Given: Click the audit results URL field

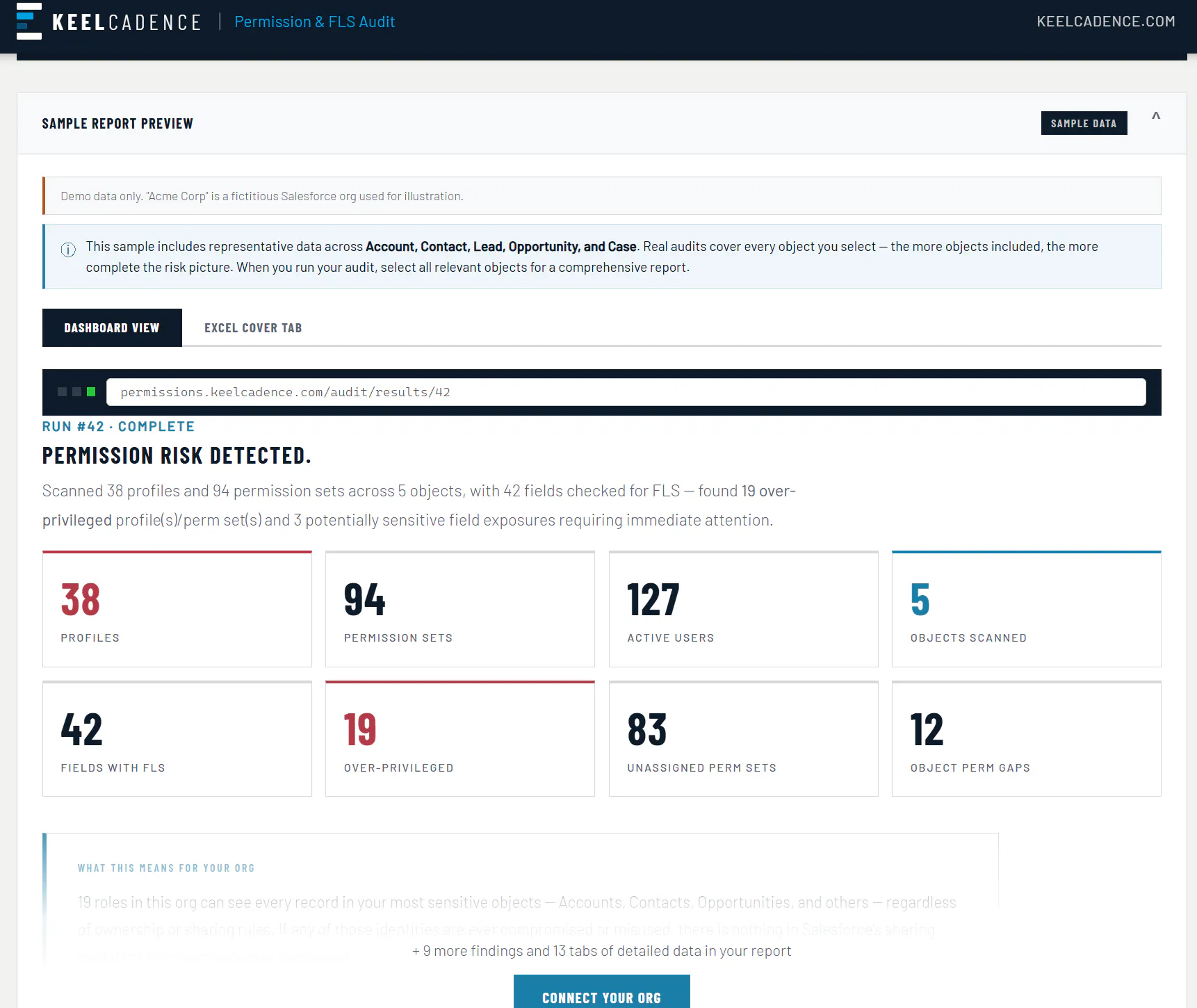Looking at the screenshot, I should click(x=626, y=392).
